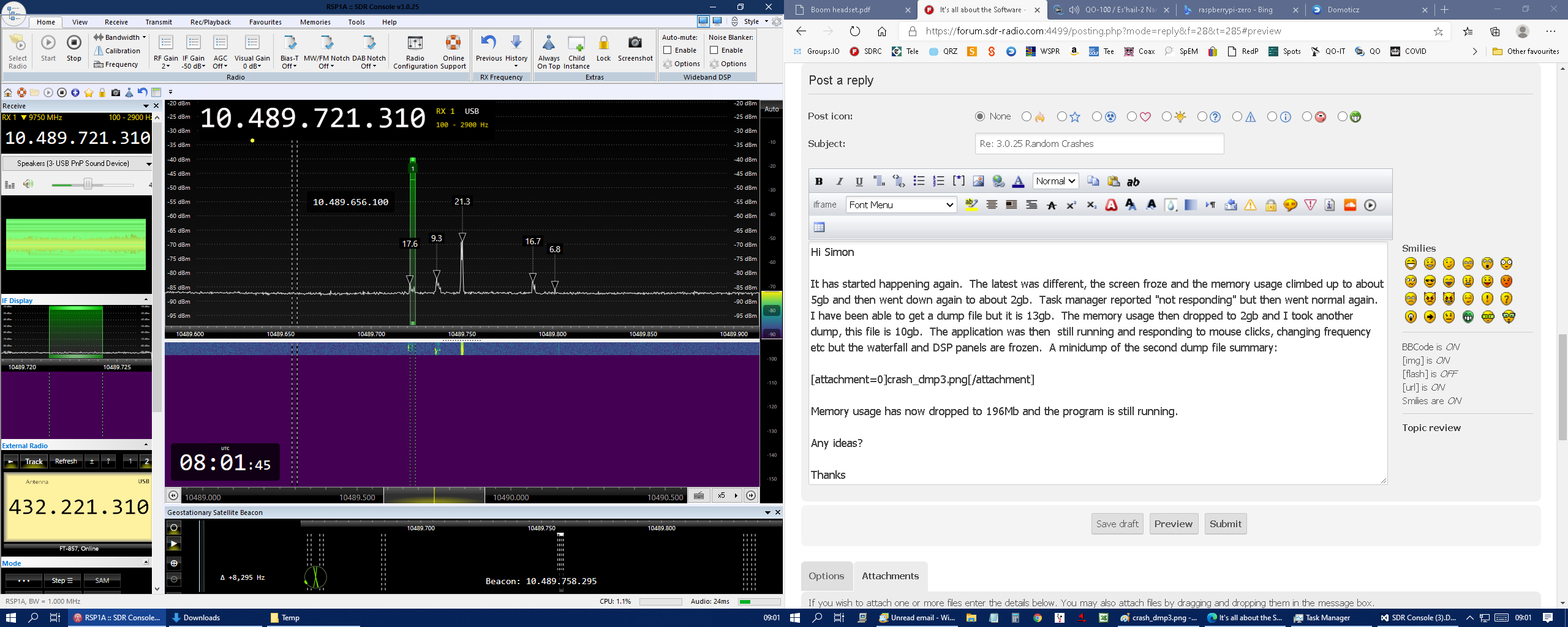Open the Speakers audio device dropdown
The height and width of the screenshot is (627, 1568).
click(x=77, y=163)
